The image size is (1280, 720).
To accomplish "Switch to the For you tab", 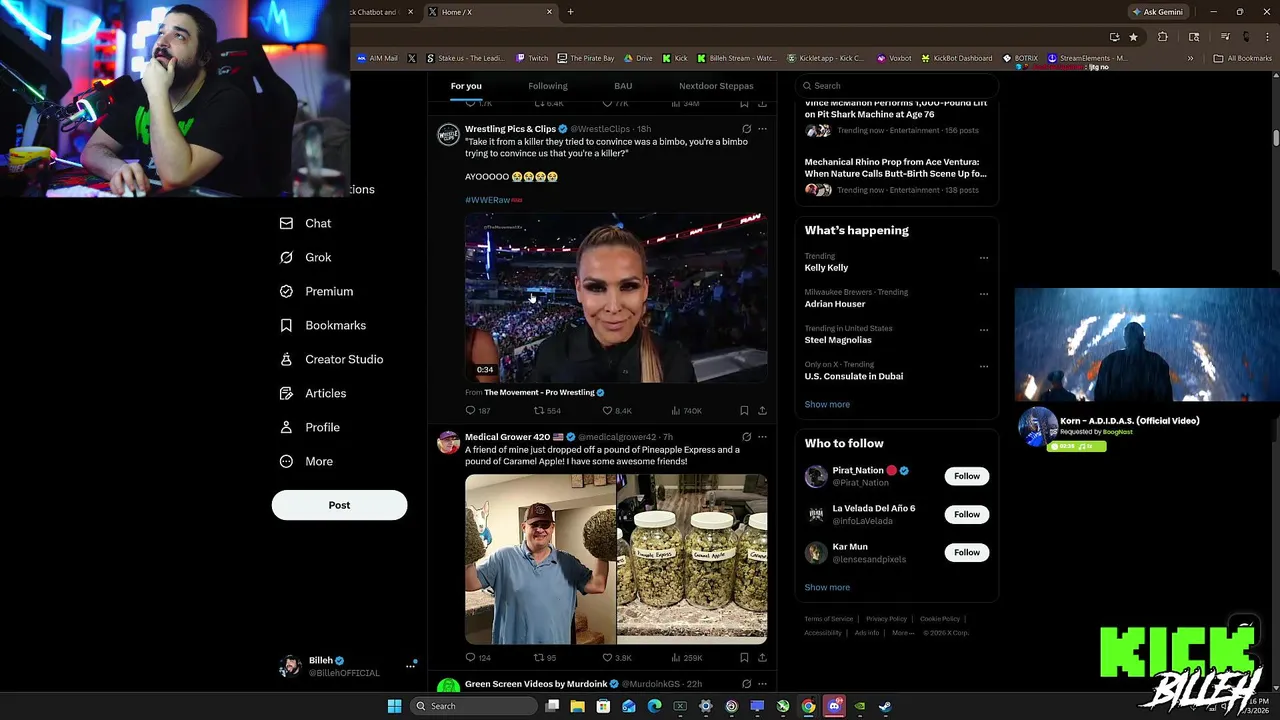I will click(x=466, y=86).
